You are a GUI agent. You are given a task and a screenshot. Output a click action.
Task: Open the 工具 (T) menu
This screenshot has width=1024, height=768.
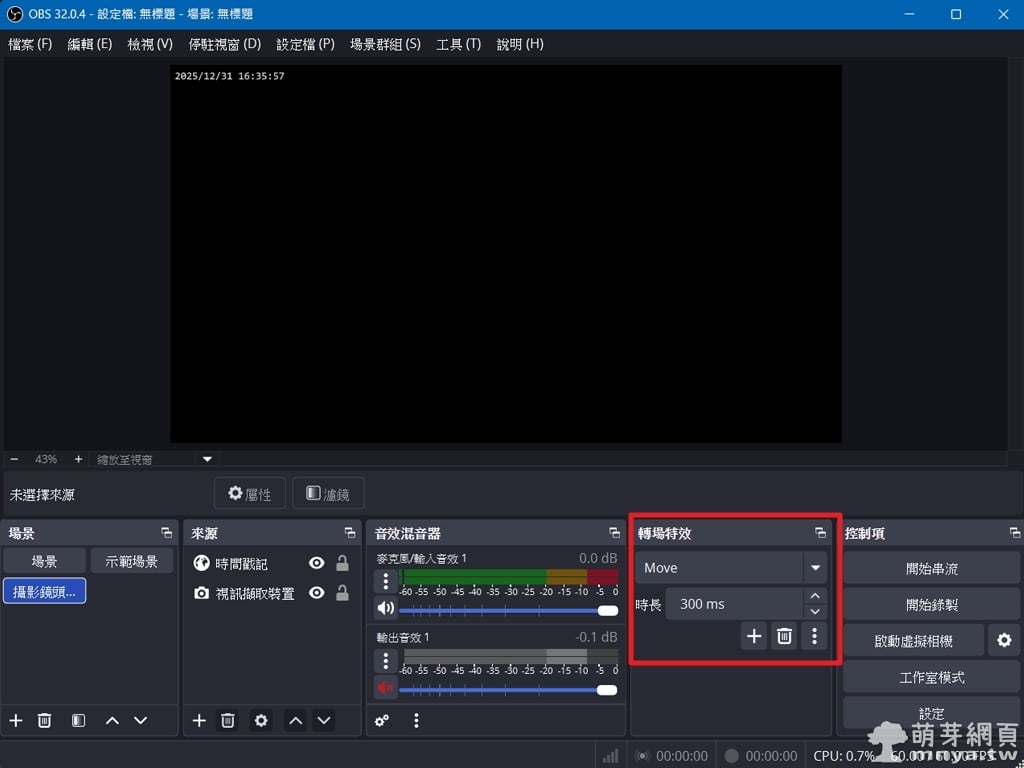[x=458, y=44]
